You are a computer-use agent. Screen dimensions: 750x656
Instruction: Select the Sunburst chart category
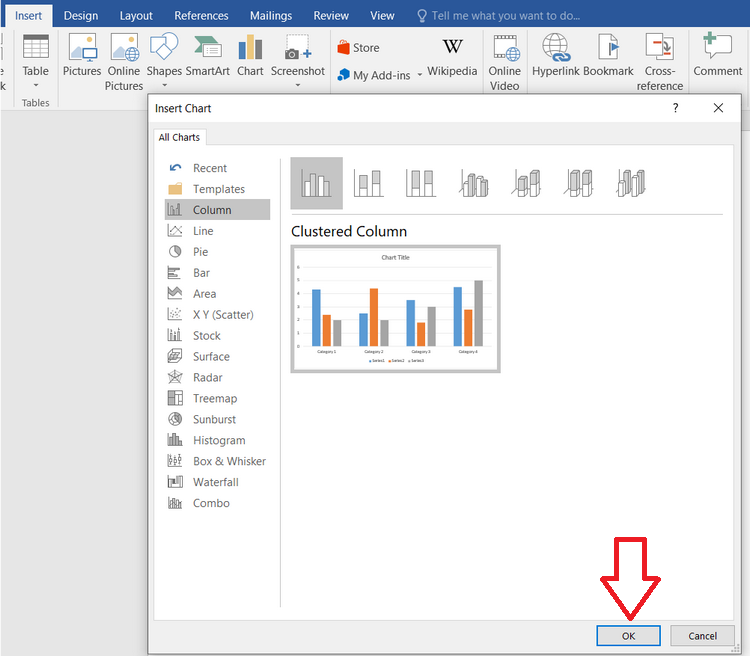click(x=218, y=419)
